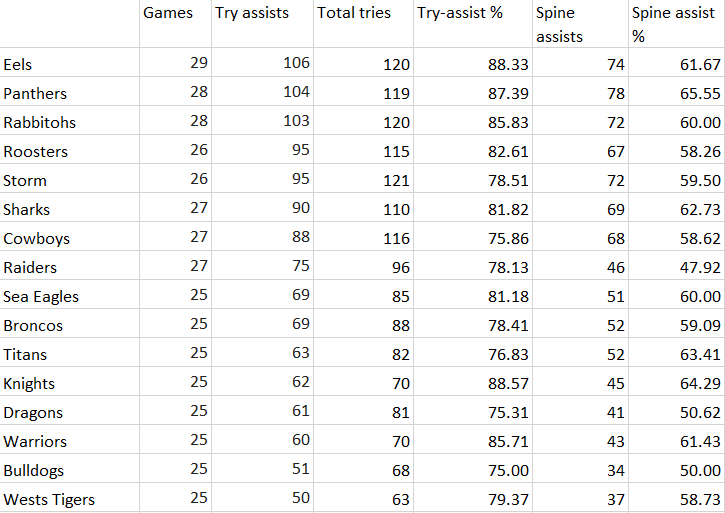Click the Knights try-assist percentage 88.57
Image resolution: width=725 pixels, height=513 pixels.
point(502,384)
